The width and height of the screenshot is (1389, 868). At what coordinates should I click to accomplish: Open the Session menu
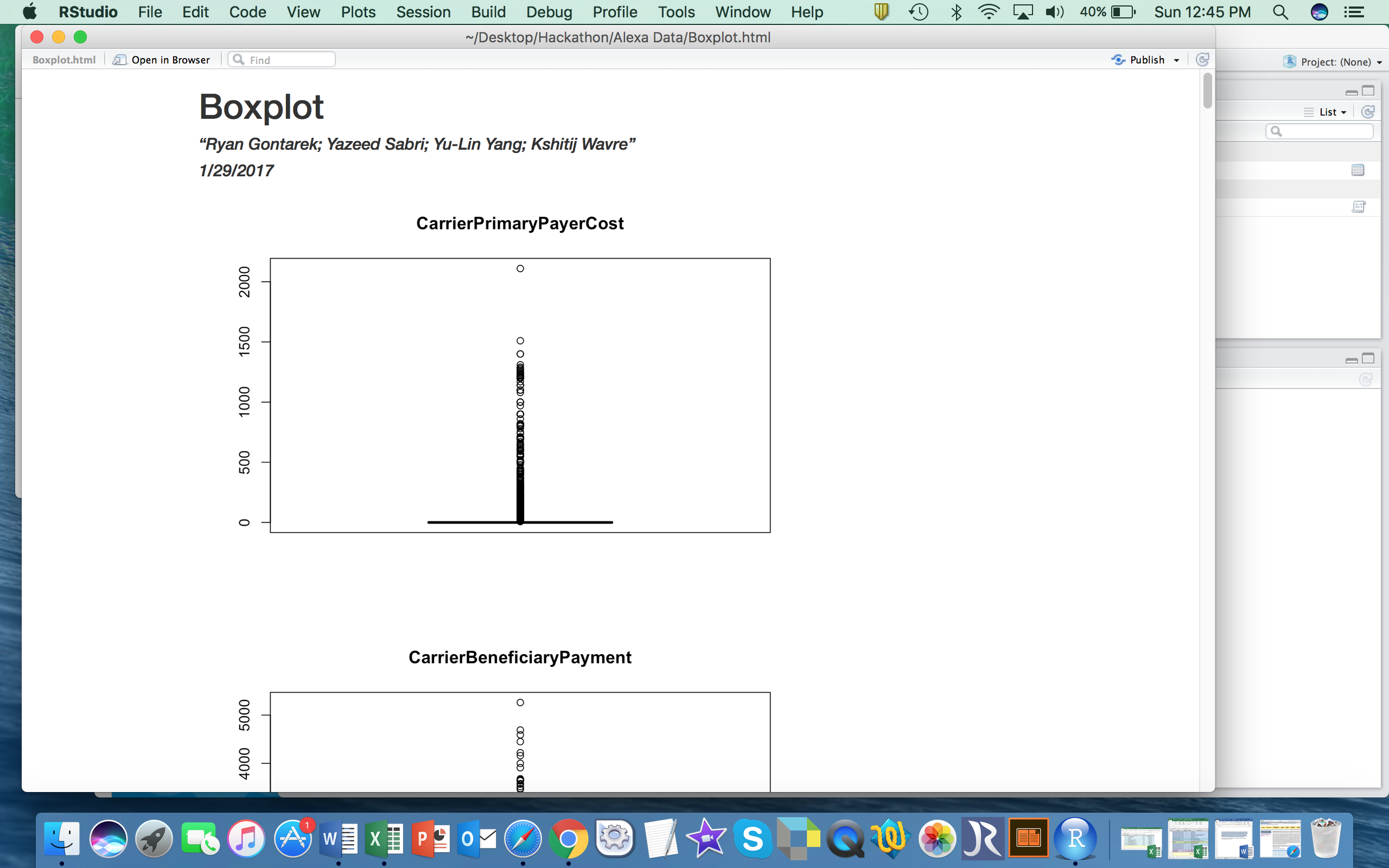(x=423, y=11)
